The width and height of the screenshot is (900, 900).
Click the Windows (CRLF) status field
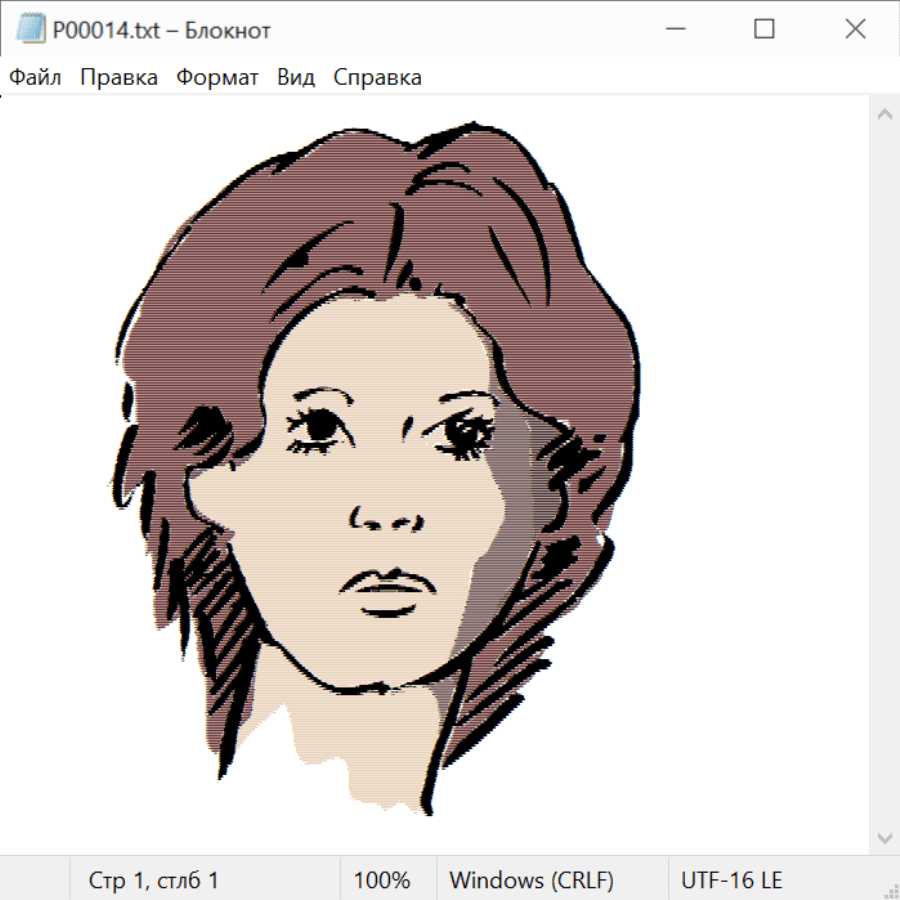tap(531, 880)
